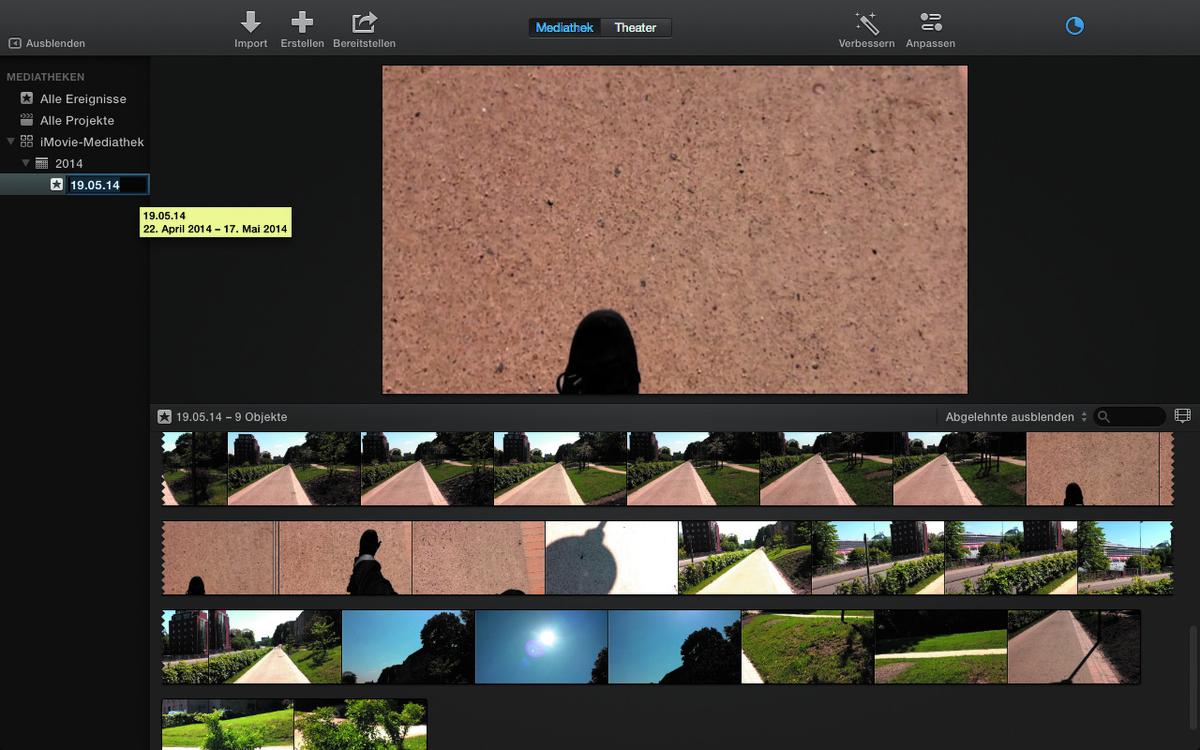
Task: Click the white shadow lamp clip thumbnail
Action: 611,558
